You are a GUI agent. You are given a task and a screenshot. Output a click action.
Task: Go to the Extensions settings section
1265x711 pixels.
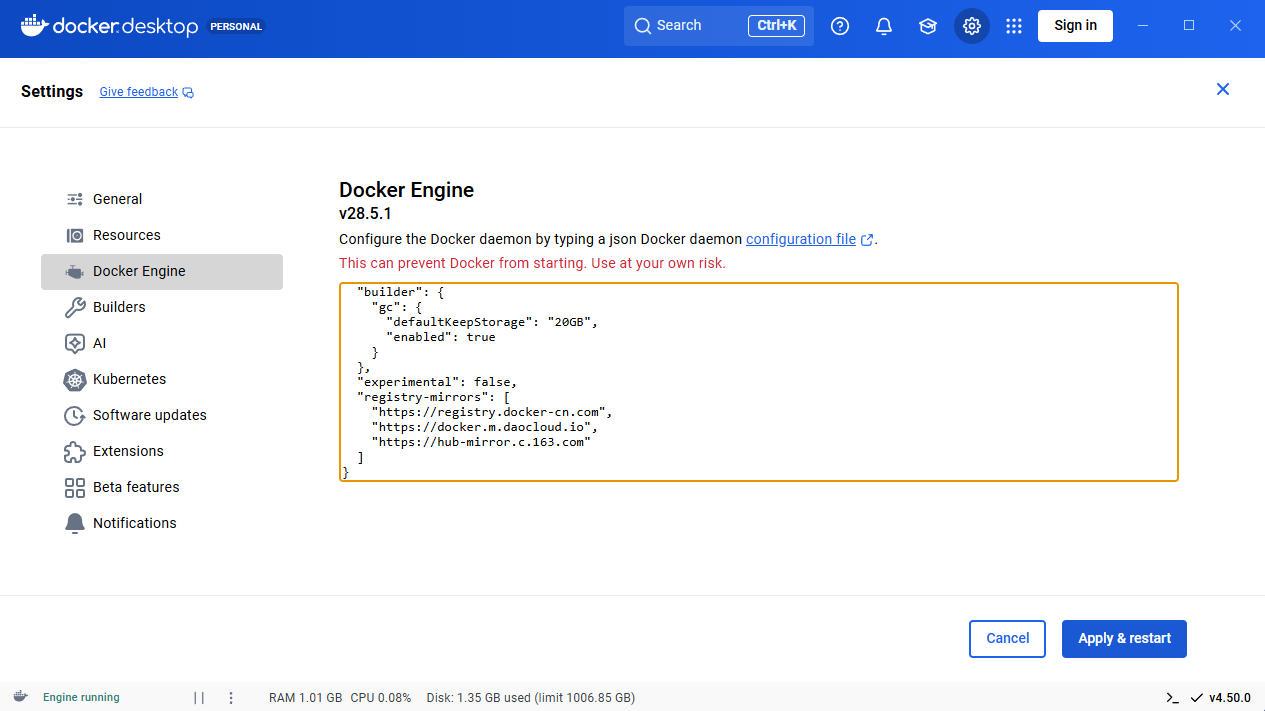tap(162, 451)
